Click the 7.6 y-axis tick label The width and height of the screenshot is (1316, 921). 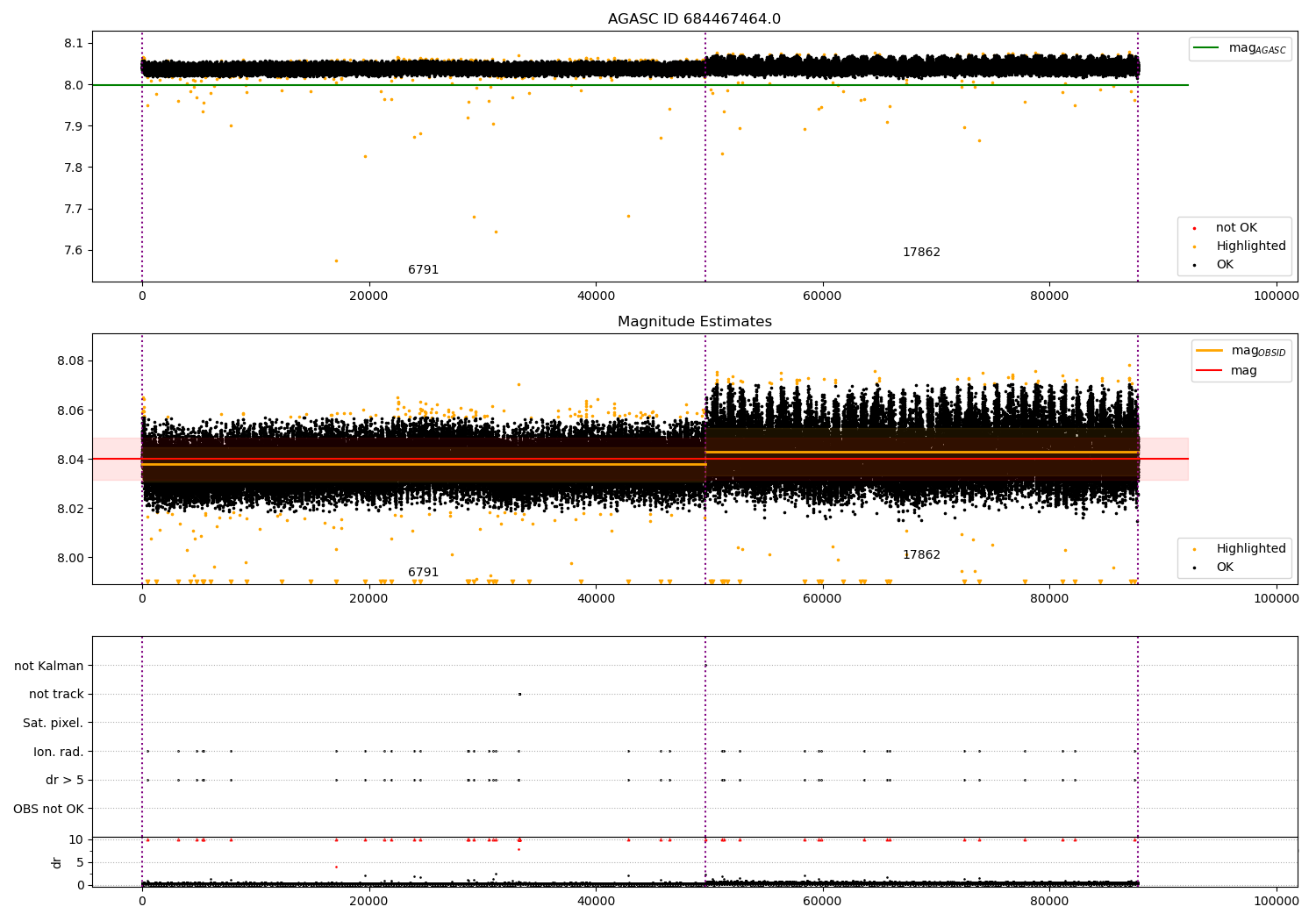[74, 251]
